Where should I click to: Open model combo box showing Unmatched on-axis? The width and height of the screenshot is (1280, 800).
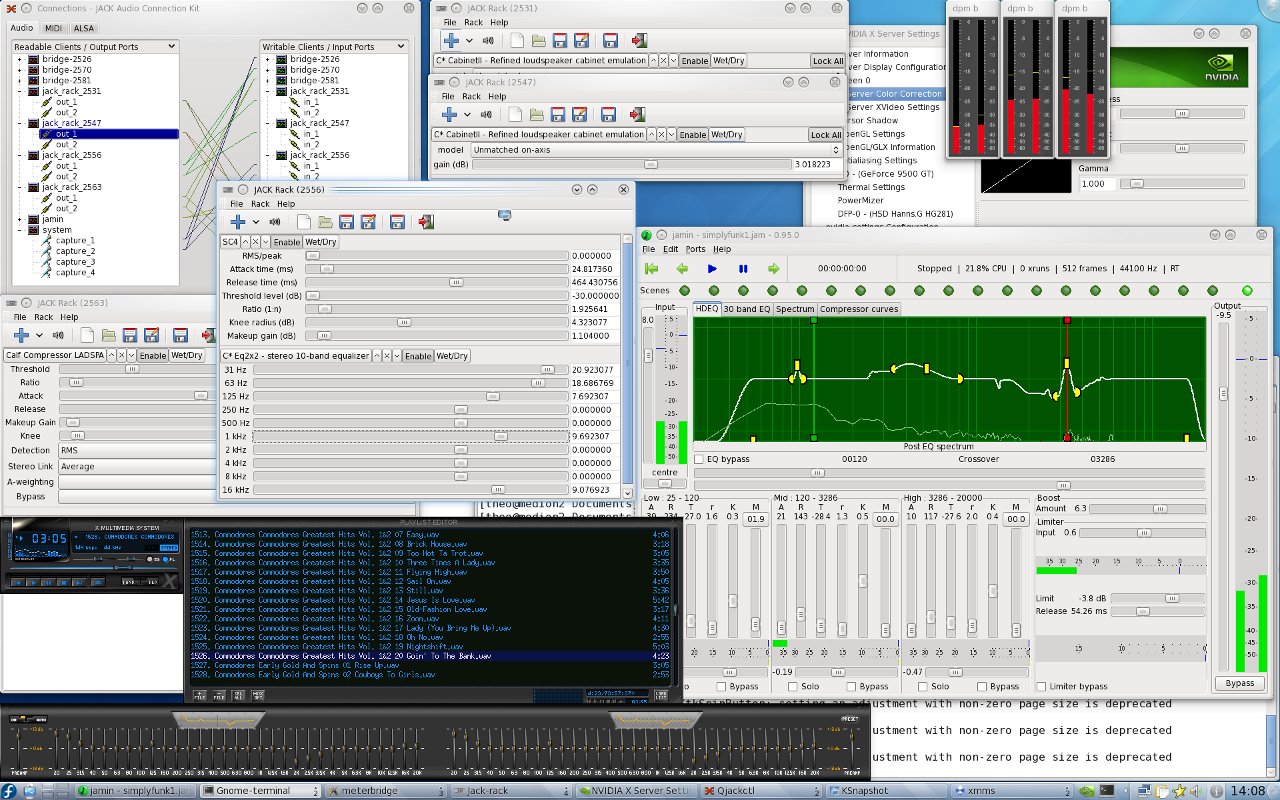pos(656,150)
